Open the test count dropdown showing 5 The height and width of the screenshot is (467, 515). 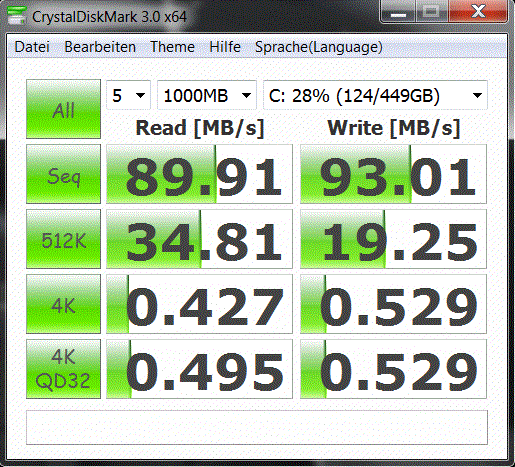(128, 95)
